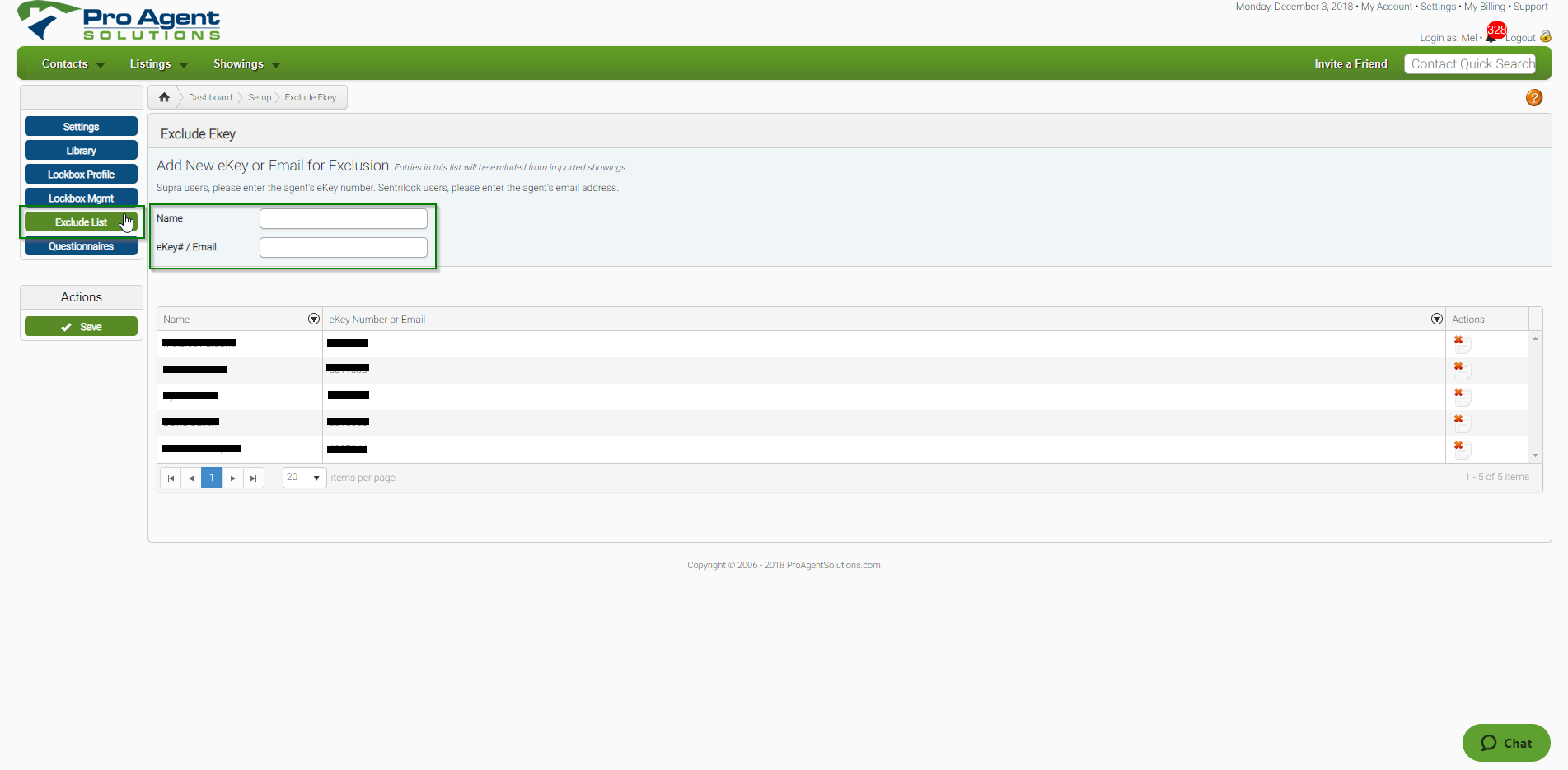1568x770 pixels.
Task: Open Library in the sidebar
Action: coord(81,151)
